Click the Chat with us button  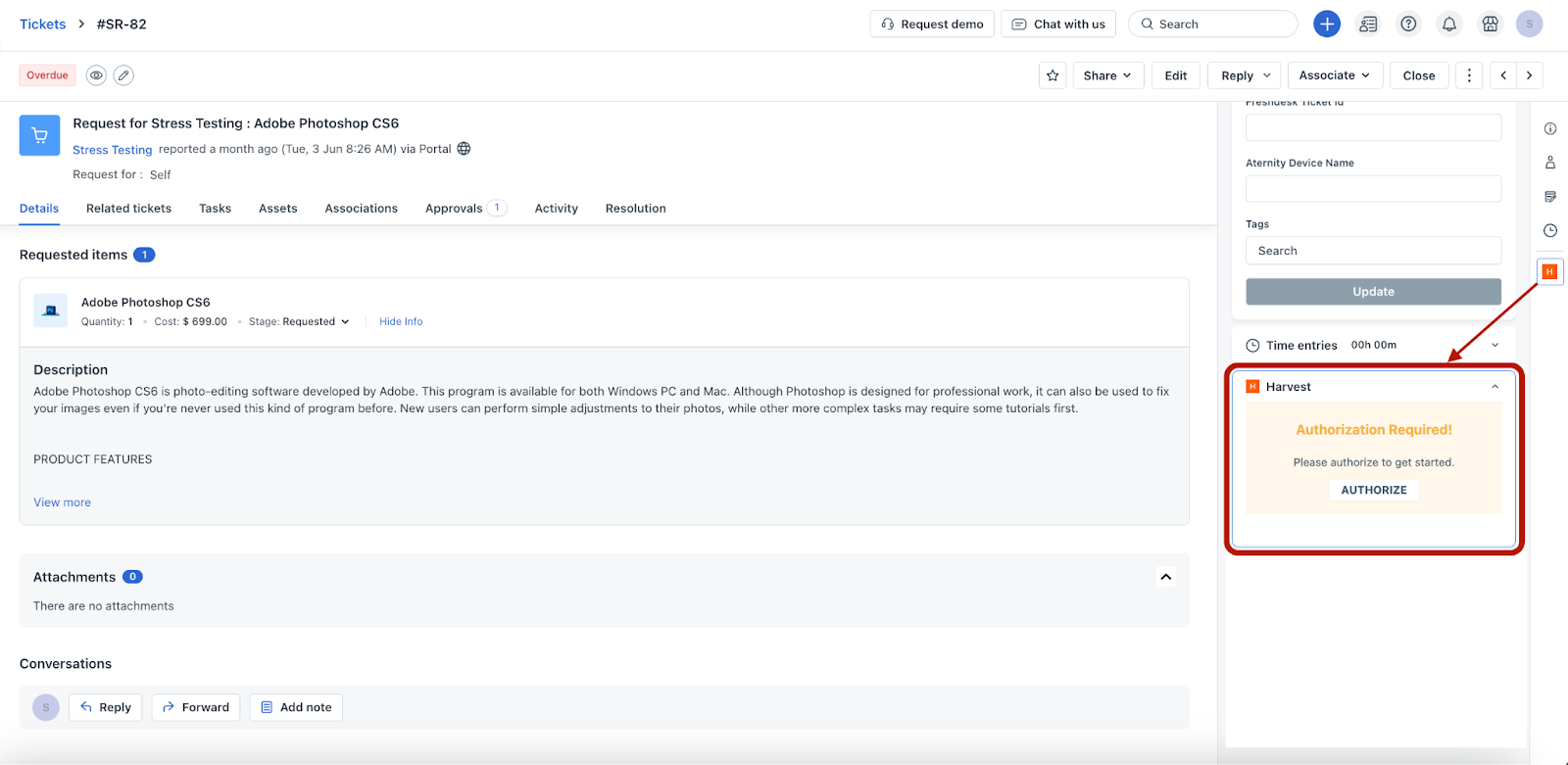1058,24
